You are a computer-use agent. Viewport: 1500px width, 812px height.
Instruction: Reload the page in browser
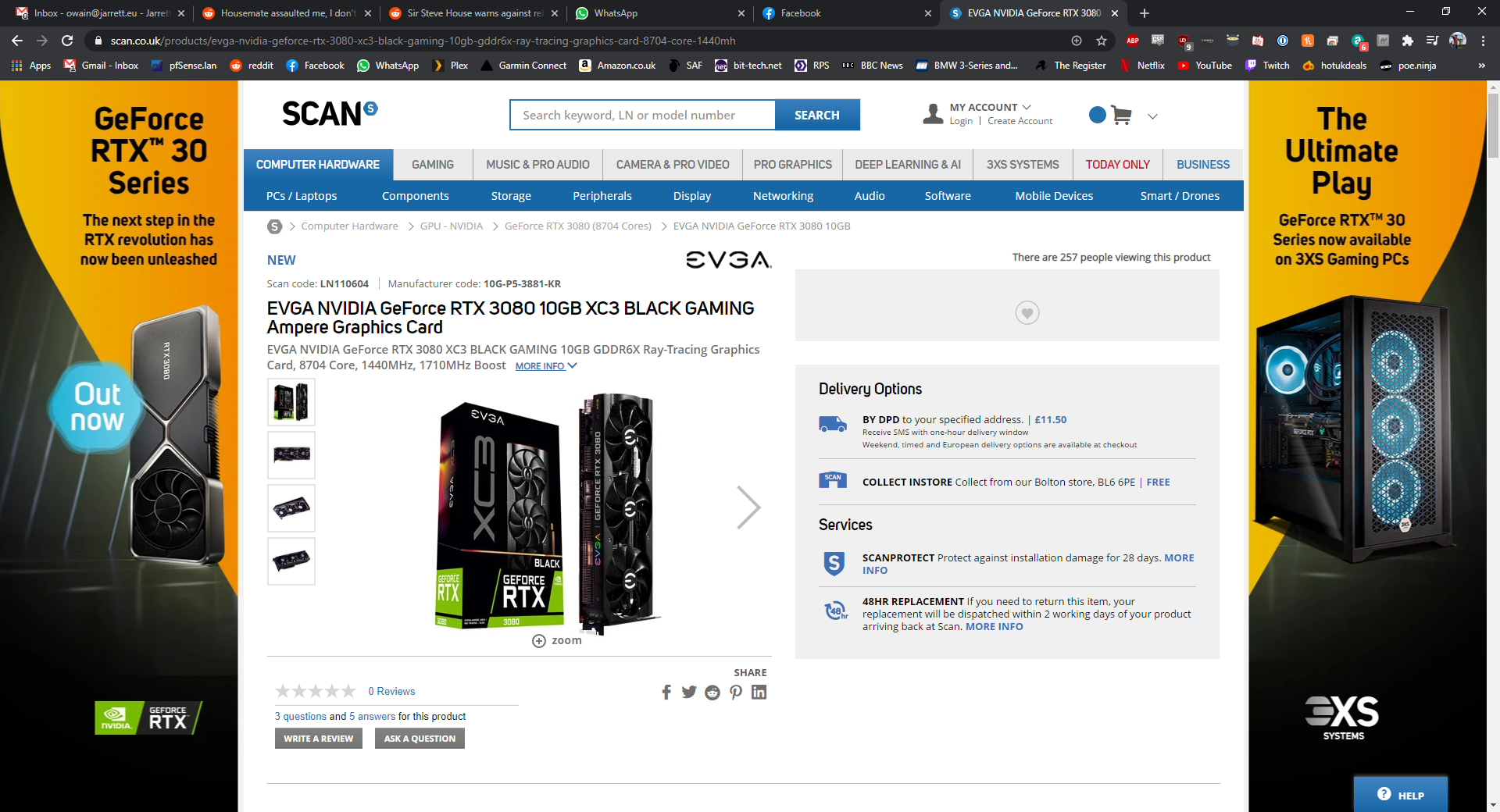67,41
